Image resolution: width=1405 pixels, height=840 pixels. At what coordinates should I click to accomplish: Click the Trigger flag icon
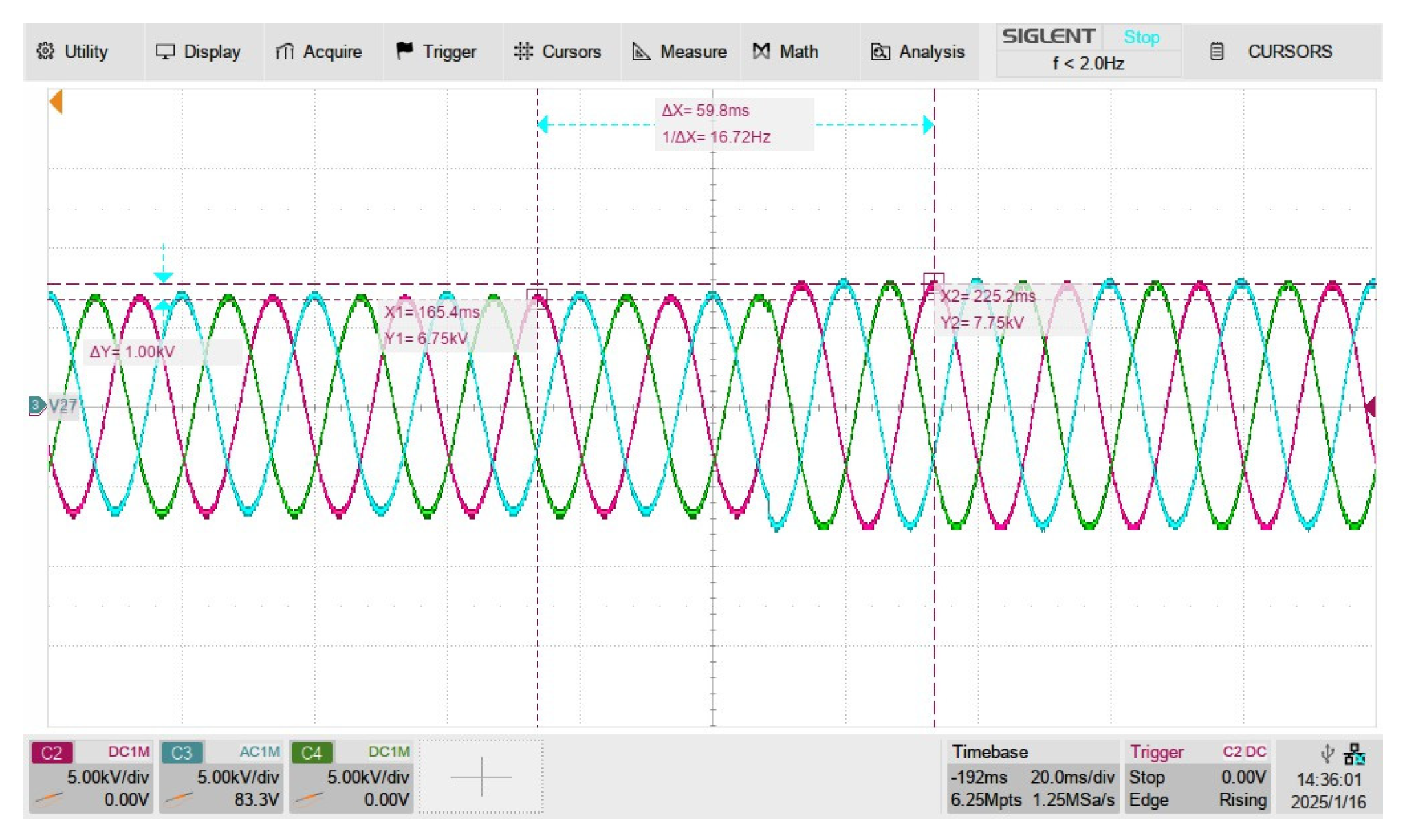[404, 51]
